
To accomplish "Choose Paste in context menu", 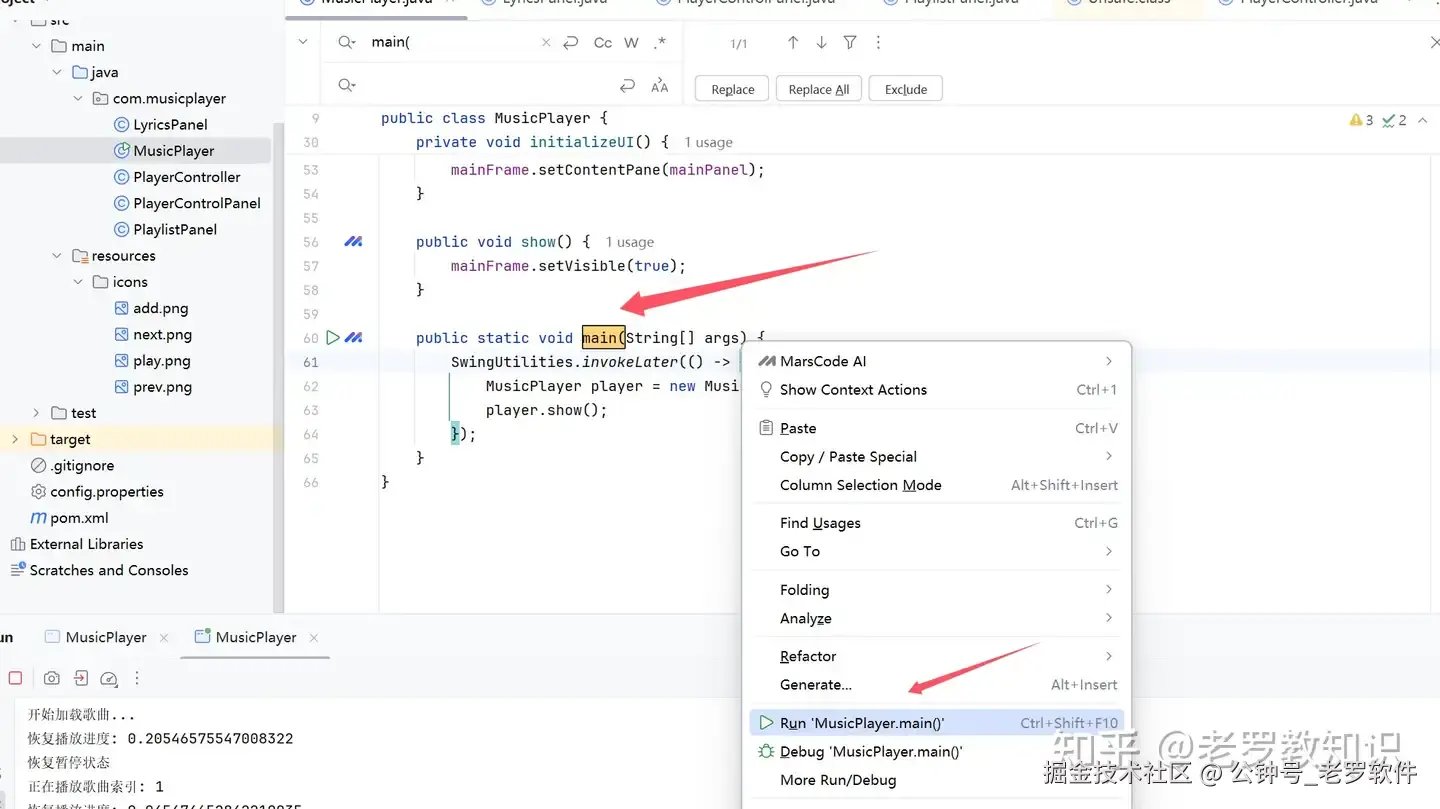I will [x=935, y=428].
